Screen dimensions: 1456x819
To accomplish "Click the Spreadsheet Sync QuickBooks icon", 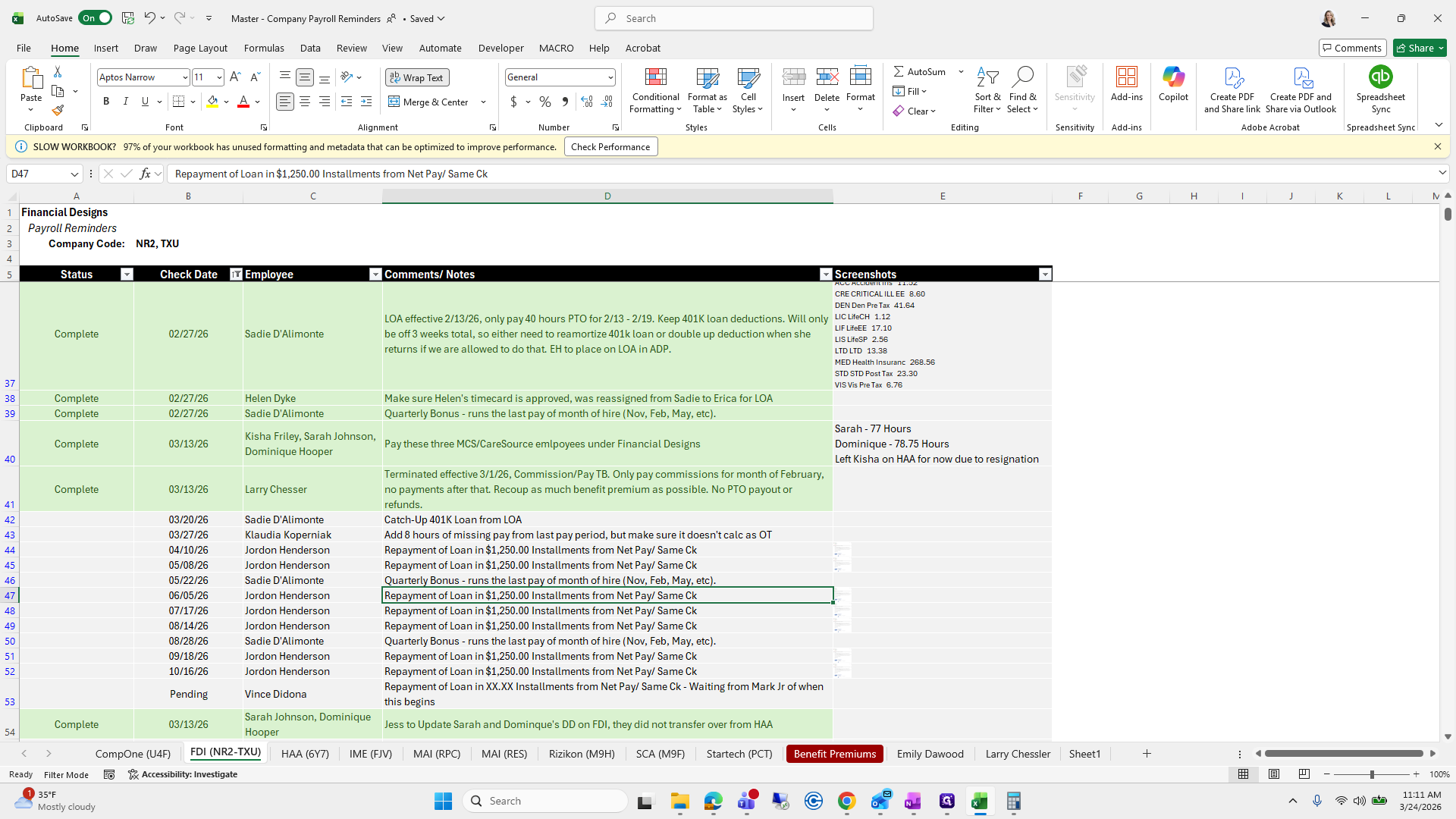I will [1380, 77].
